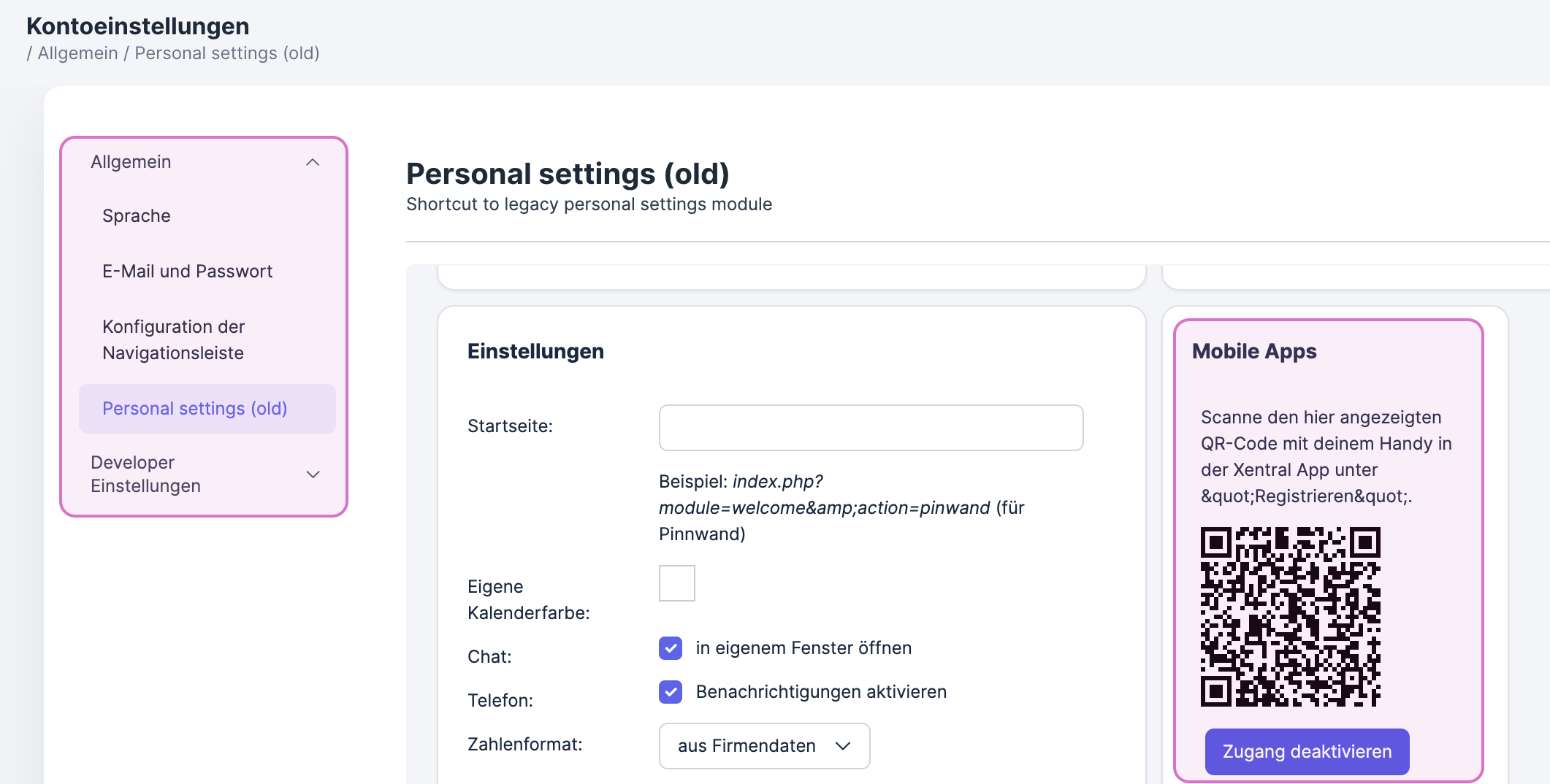
Task: Click the dropdown arrow beside aus Firmendaten
Action: pos(843,745)
